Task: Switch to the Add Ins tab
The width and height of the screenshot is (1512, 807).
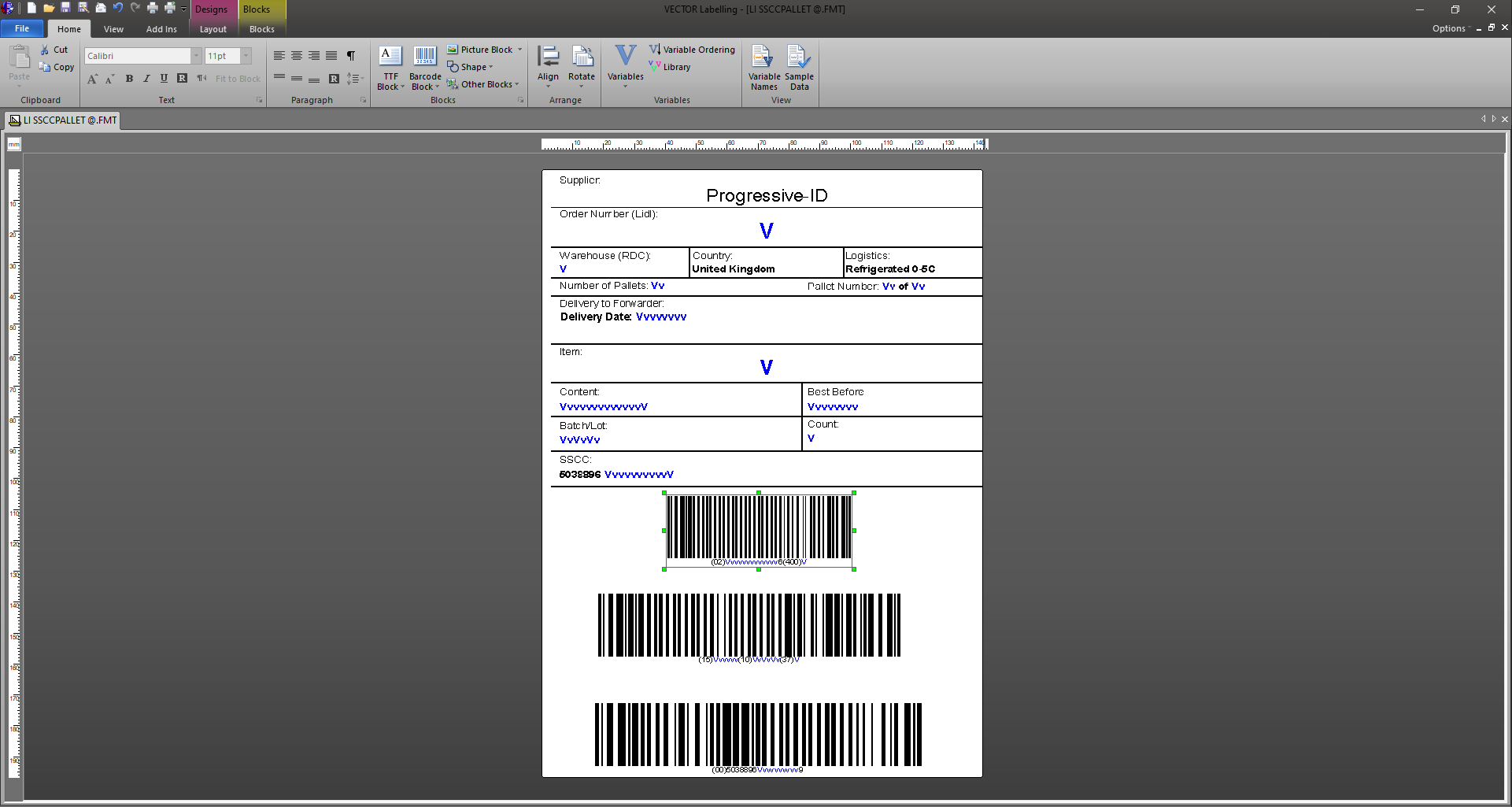Action: (x=161, y=29)
